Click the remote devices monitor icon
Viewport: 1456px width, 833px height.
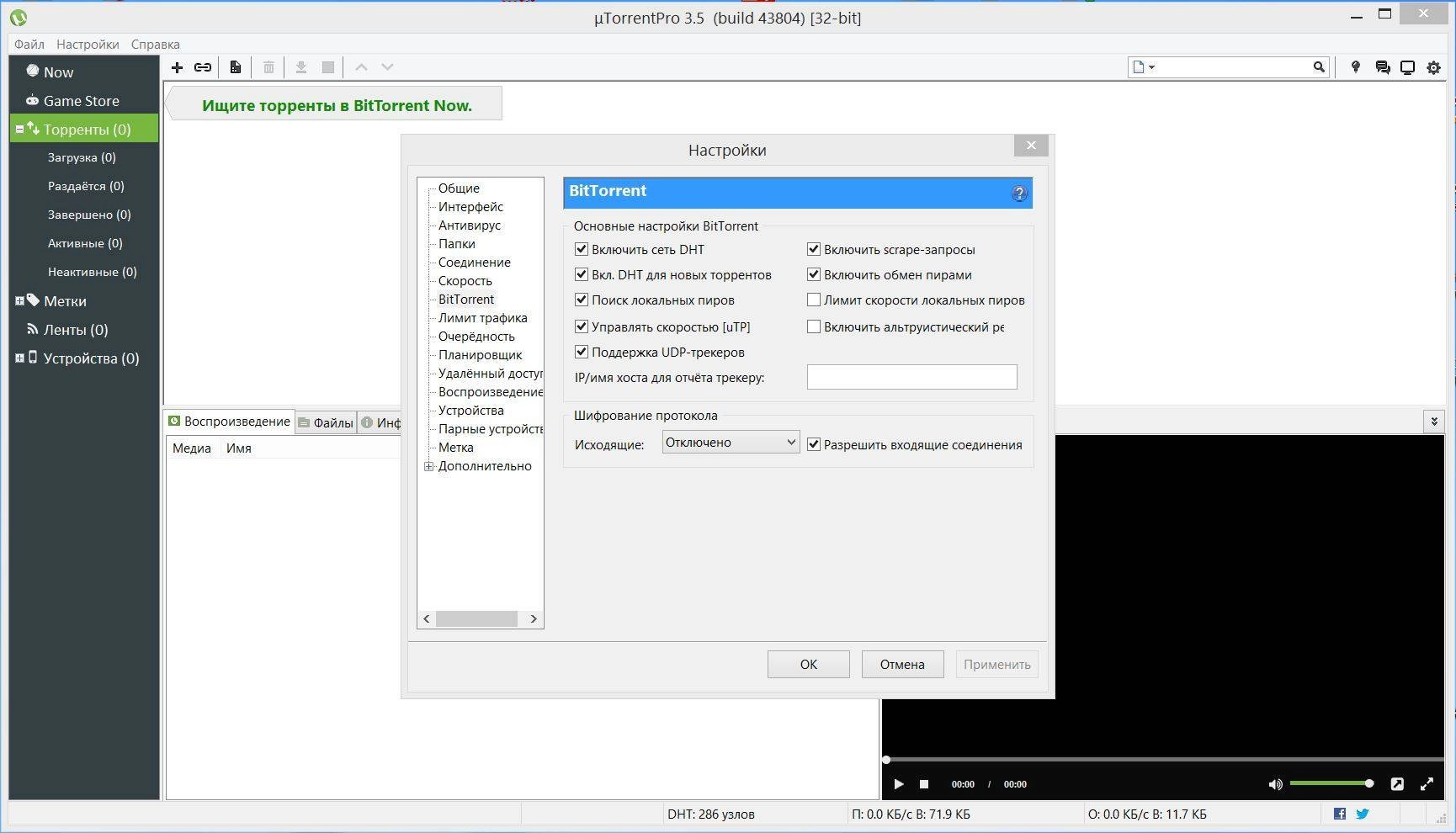coord(1406,66)
